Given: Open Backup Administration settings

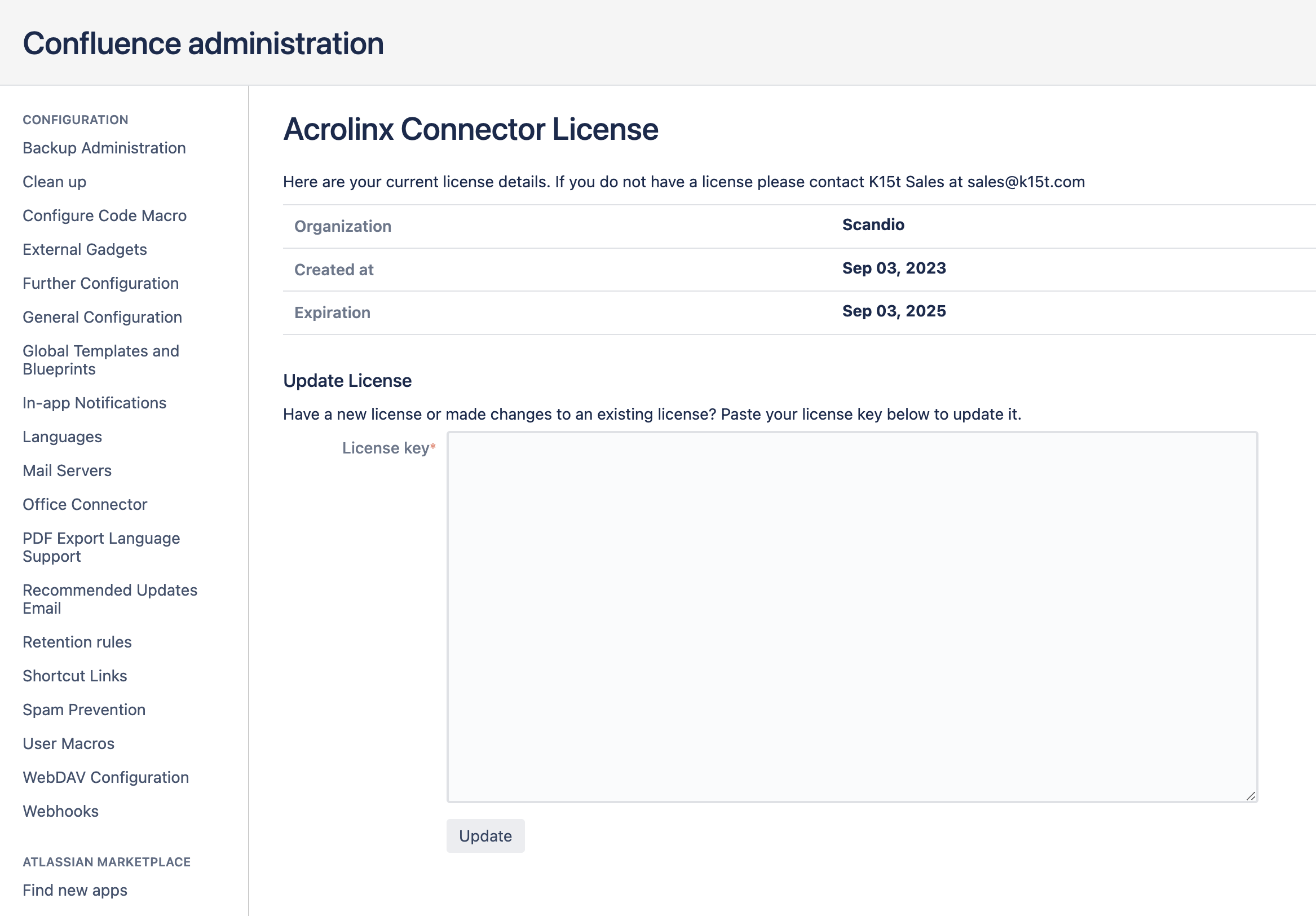Looking at the screenshot, I should [104, 148].
